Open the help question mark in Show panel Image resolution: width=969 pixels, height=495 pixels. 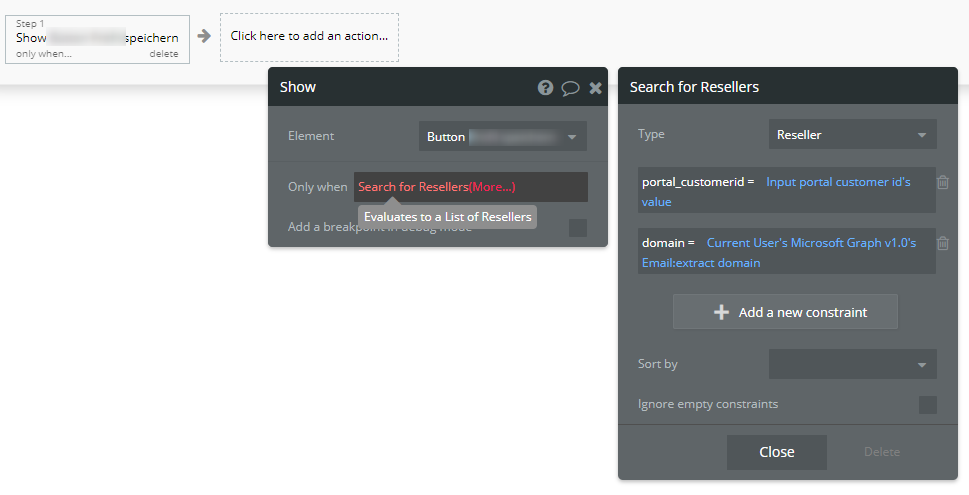point(545,87)
